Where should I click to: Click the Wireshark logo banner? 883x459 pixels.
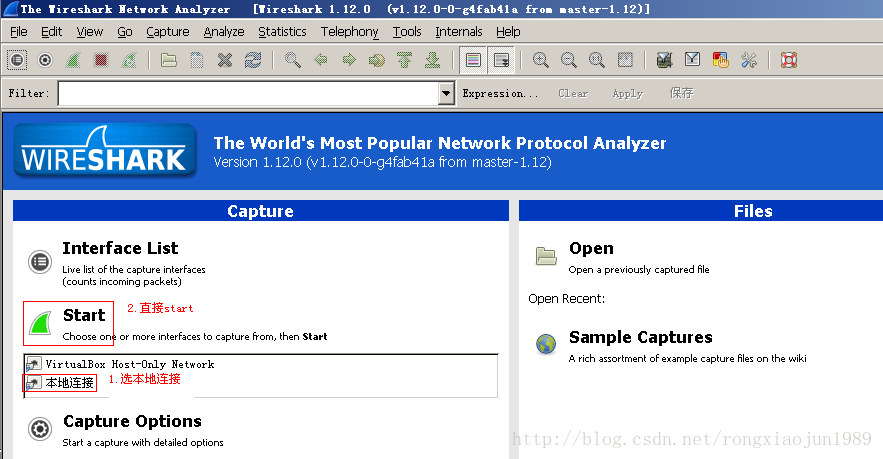coord(105,150)
